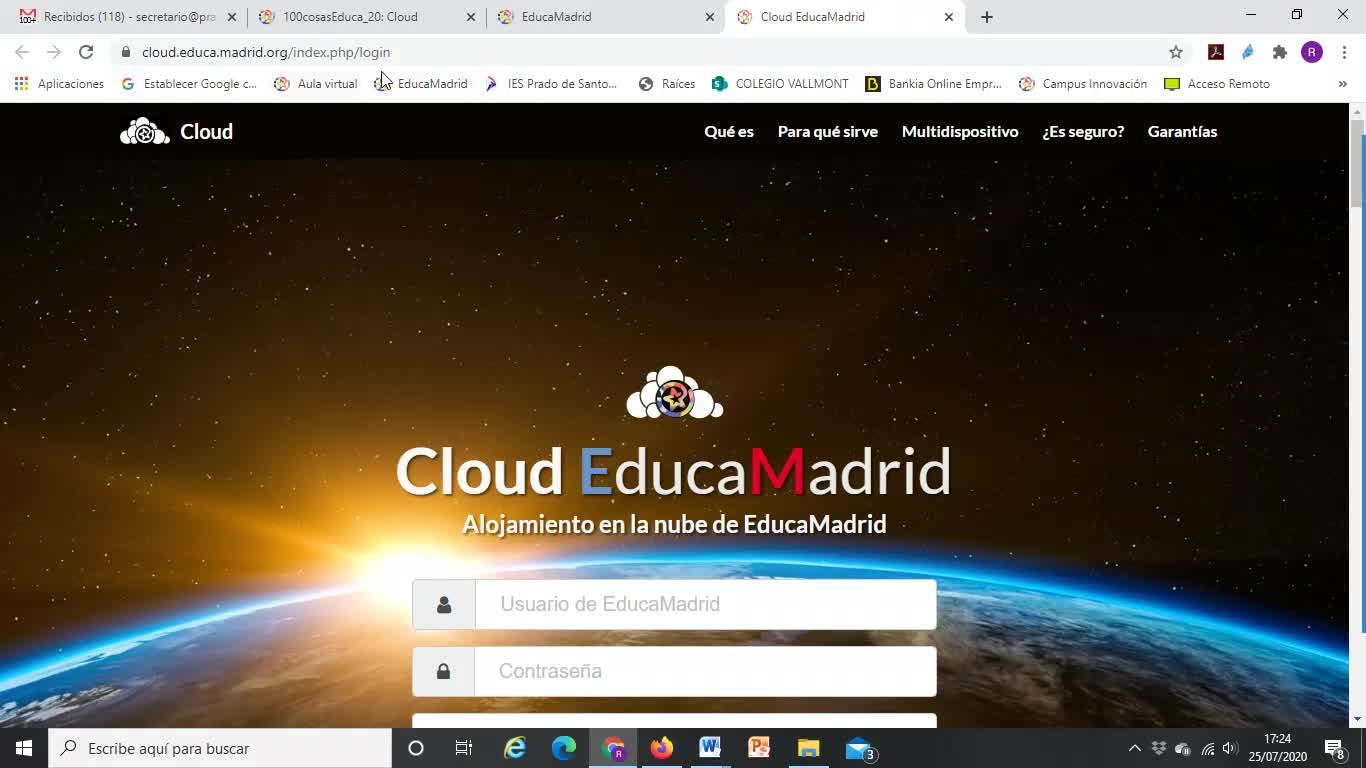Viewport: 1366px width, 768px height.
Task: Click the Contraseña password field
Action: [706, 671]
